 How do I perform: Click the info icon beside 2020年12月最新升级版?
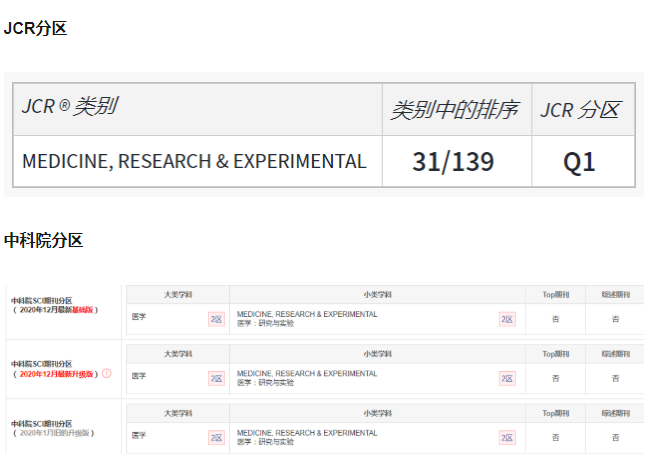coord(107,374)
